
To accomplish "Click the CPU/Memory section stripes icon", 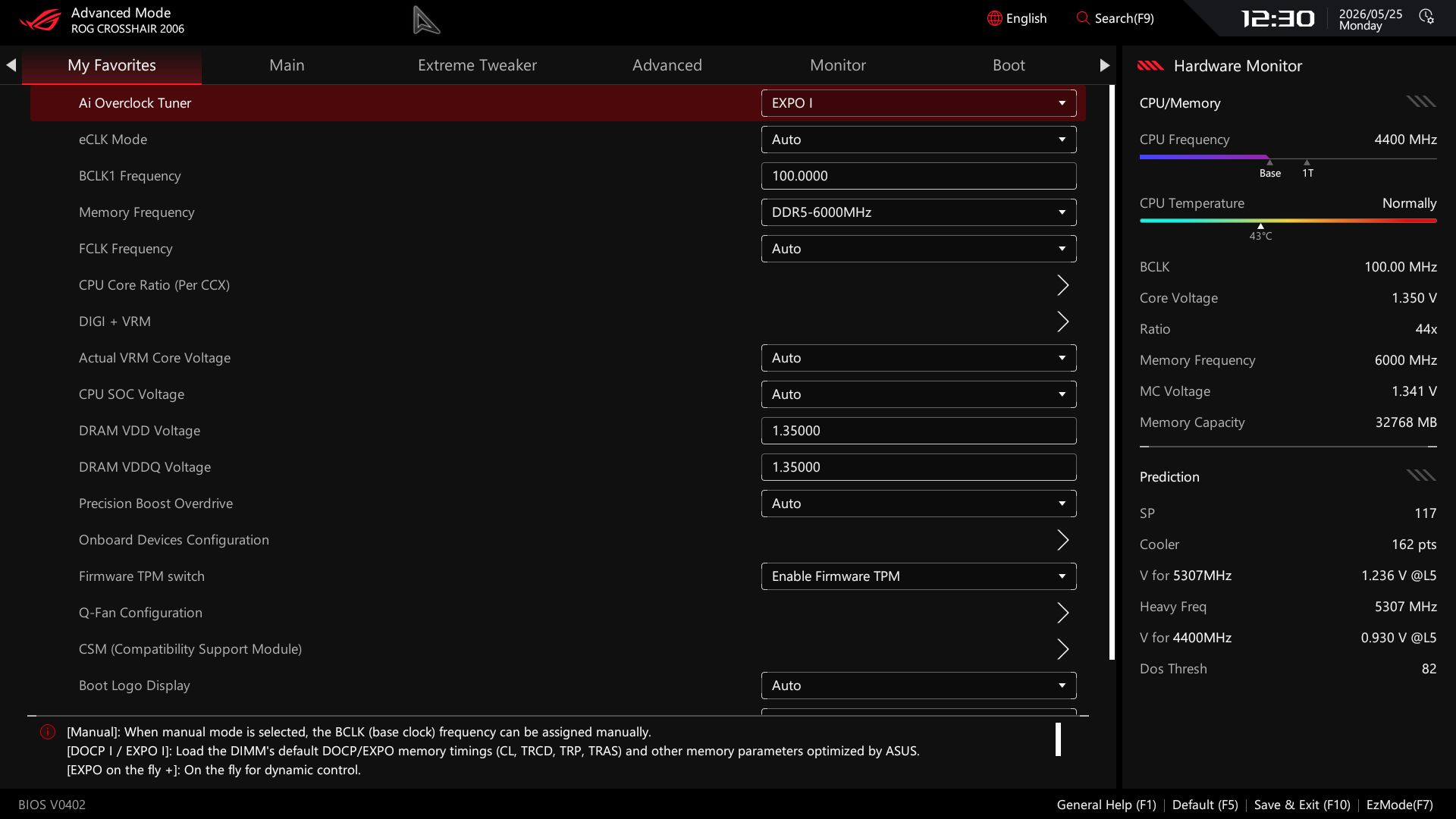I will [x=1421, y=102].
